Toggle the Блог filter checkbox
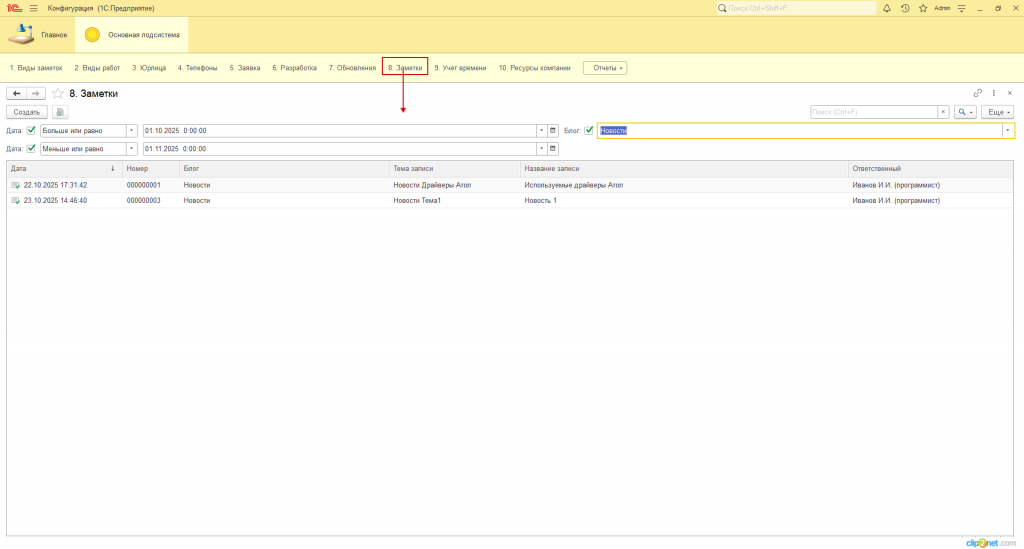 [x=588, y=131]
